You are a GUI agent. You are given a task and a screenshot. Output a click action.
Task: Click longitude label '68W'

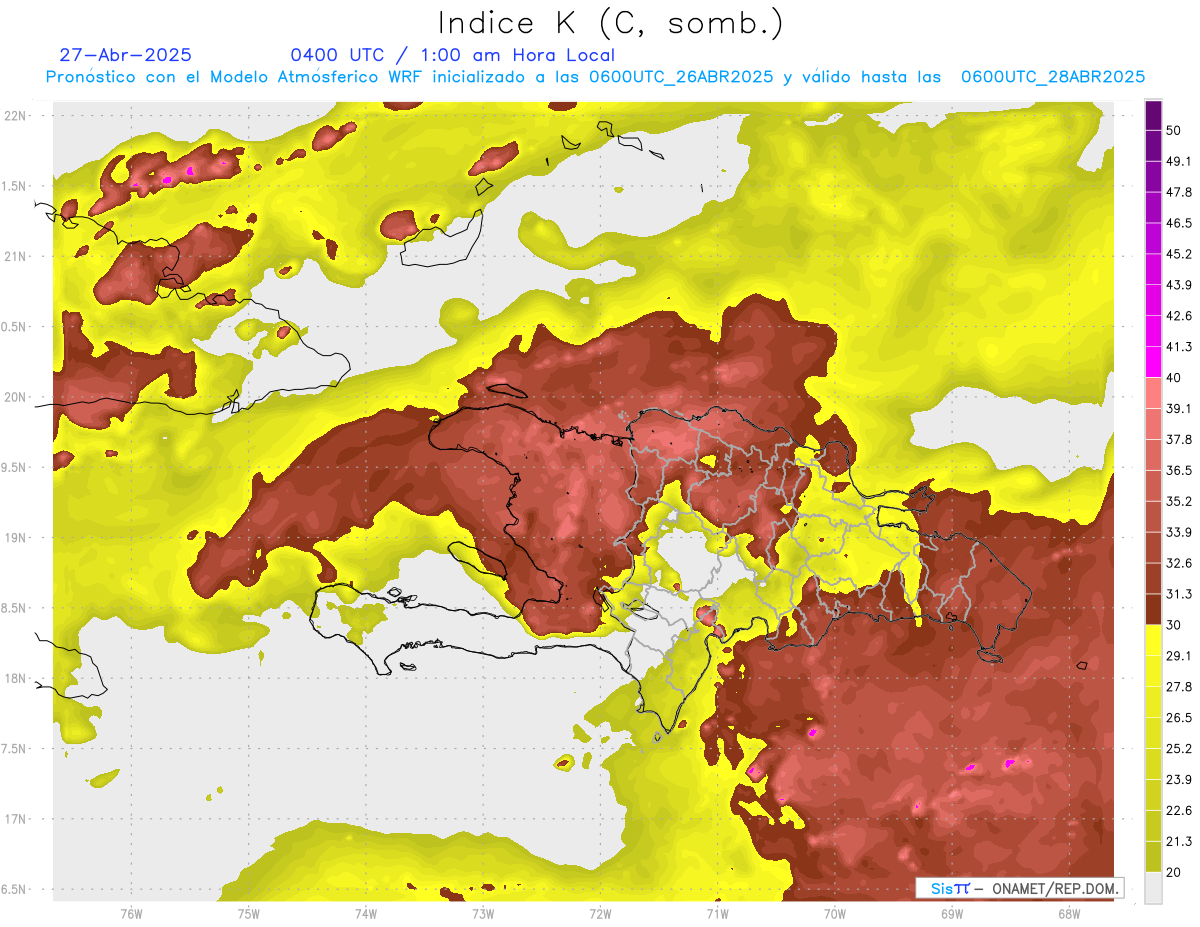(x=1069, y=913)
